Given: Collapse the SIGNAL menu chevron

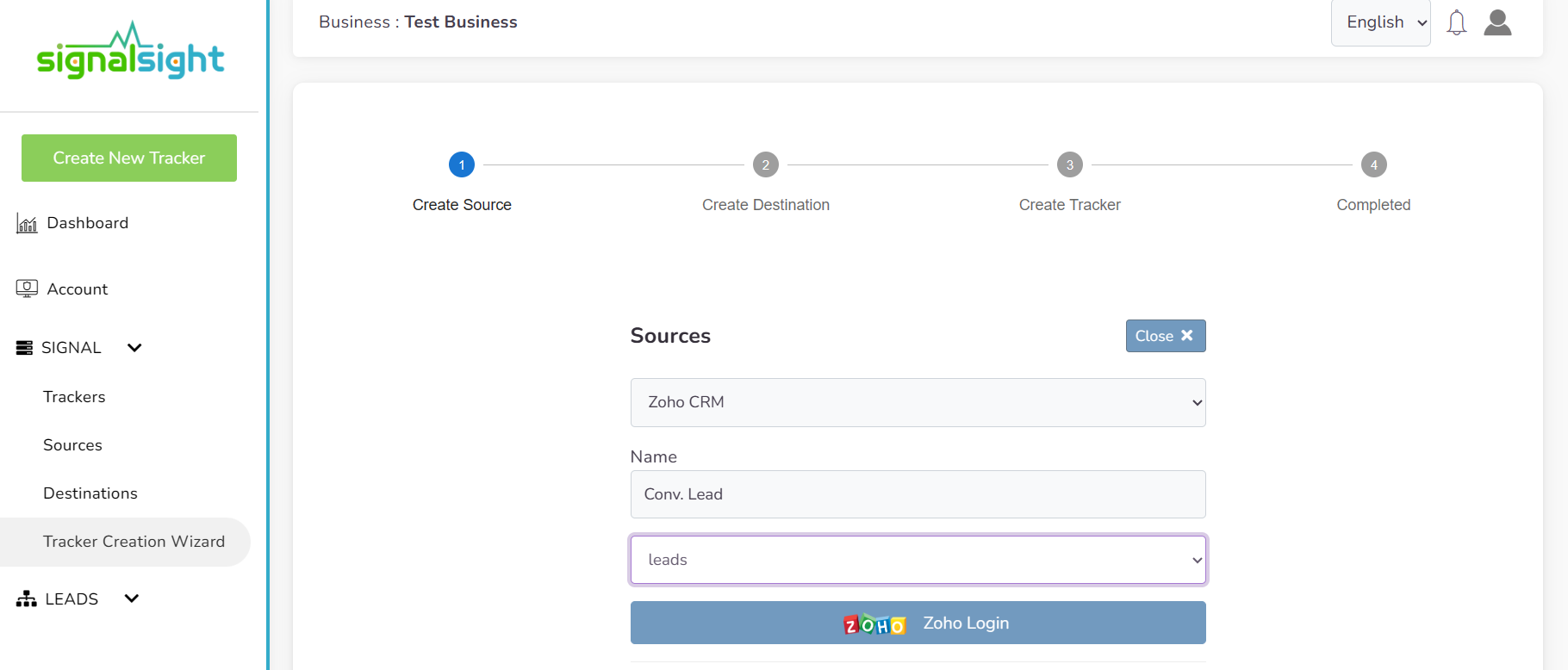Looking at the screenshot, I should [x=134, y=348].
